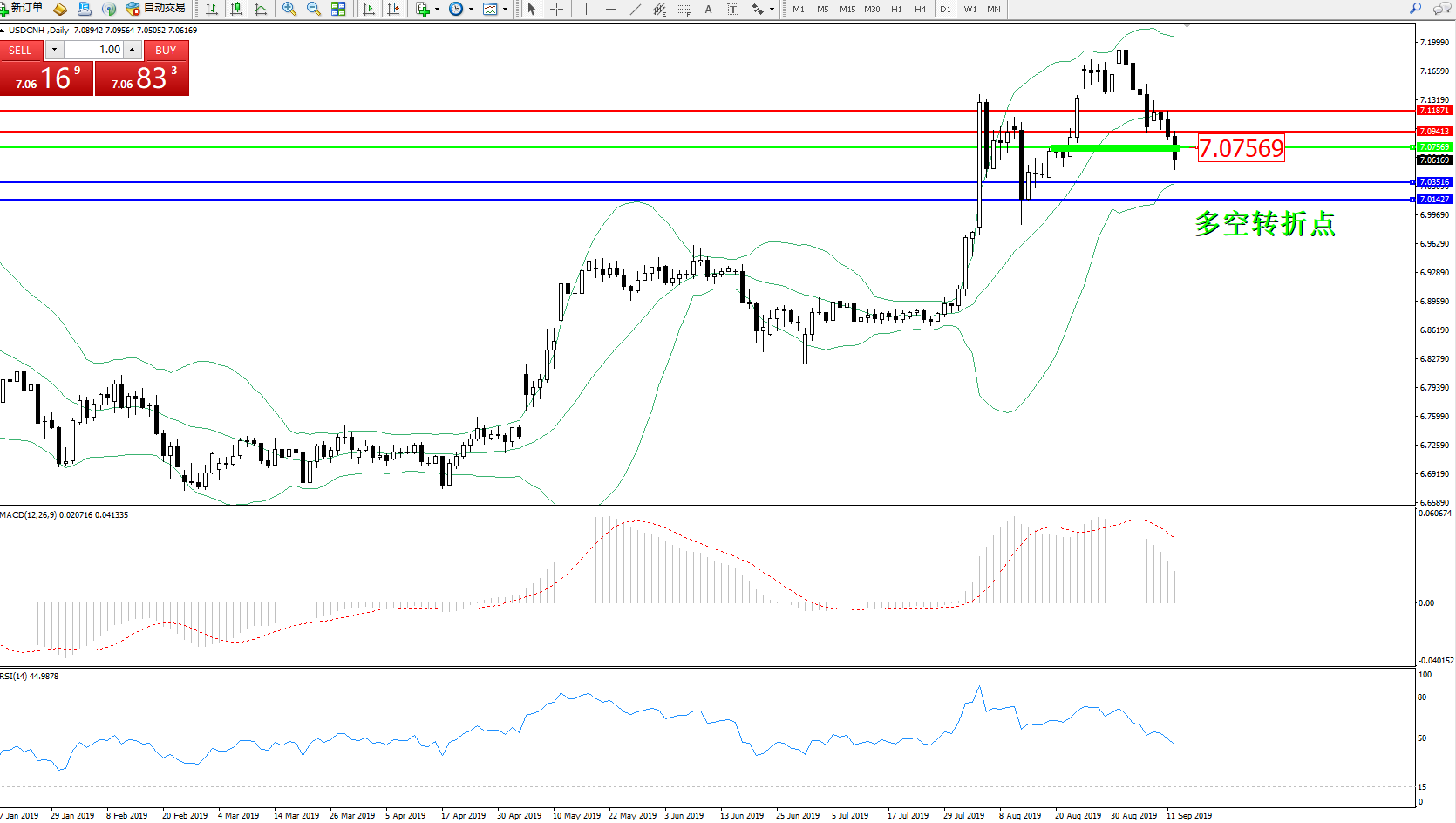Screen dimensions: 1456x823
Task: Switch to the W1 timeframe
Action: [970, 9]
